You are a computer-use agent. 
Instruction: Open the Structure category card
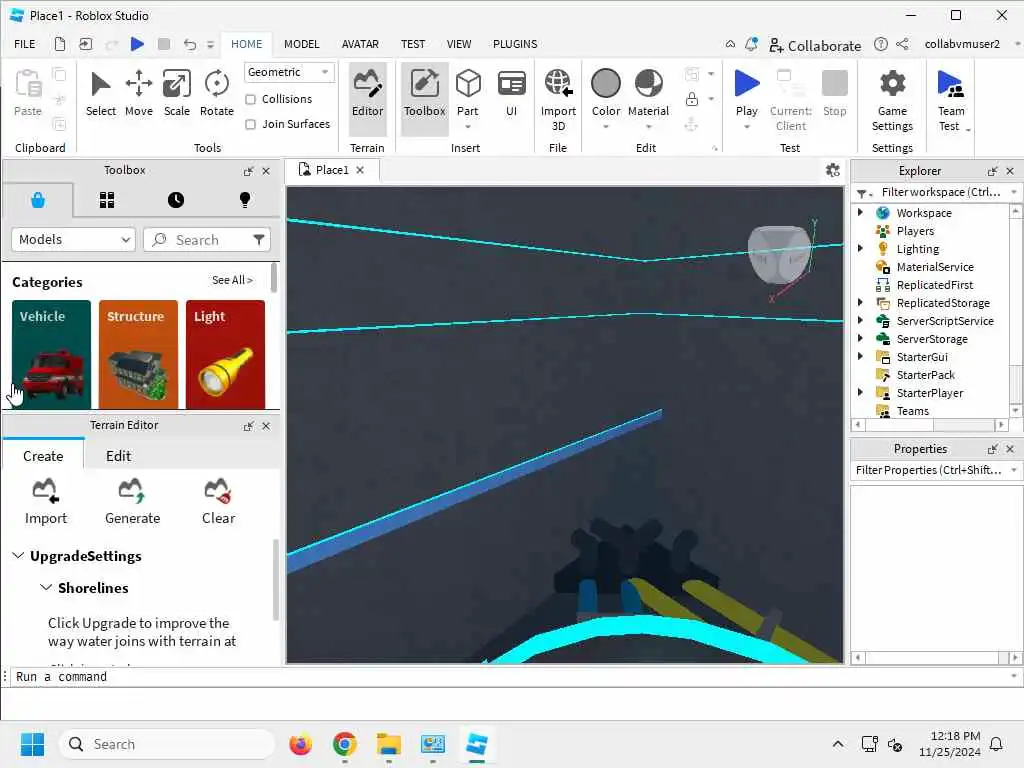click(138, 355)
